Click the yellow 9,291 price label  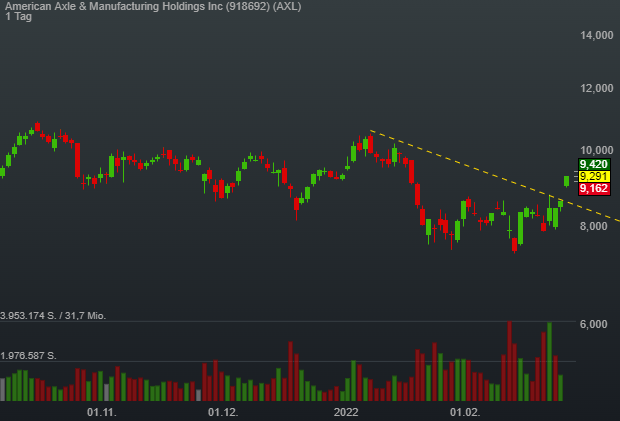coord(594,176)
